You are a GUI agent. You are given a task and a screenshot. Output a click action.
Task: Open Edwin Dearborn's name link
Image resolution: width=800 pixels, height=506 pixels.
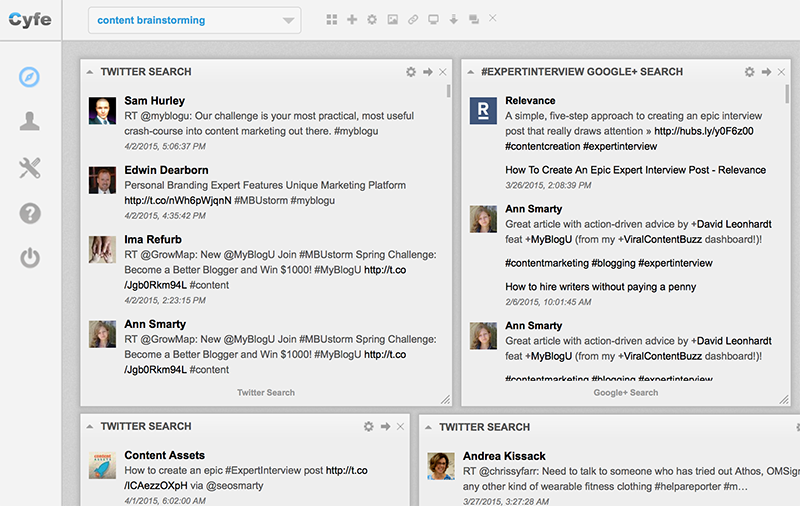pyautogui.click(x=166, y=170)
